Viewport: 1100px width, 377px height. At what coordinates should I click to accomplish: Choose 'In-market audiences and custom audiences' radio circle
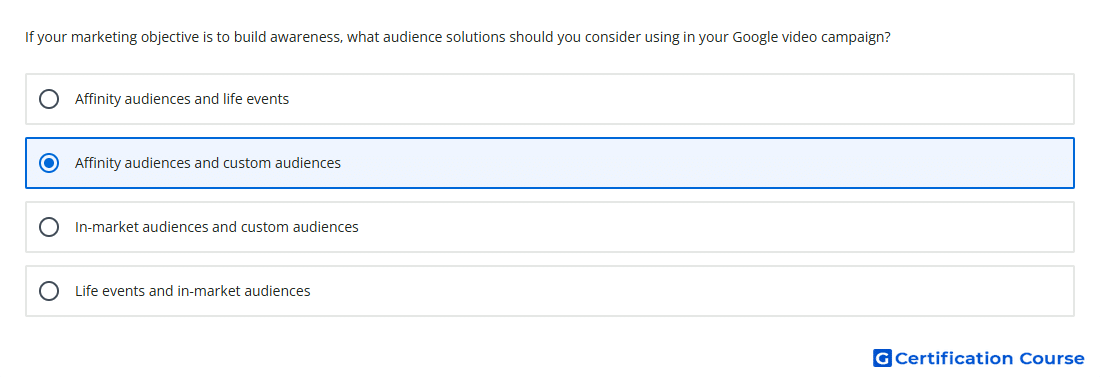[49, 227]
